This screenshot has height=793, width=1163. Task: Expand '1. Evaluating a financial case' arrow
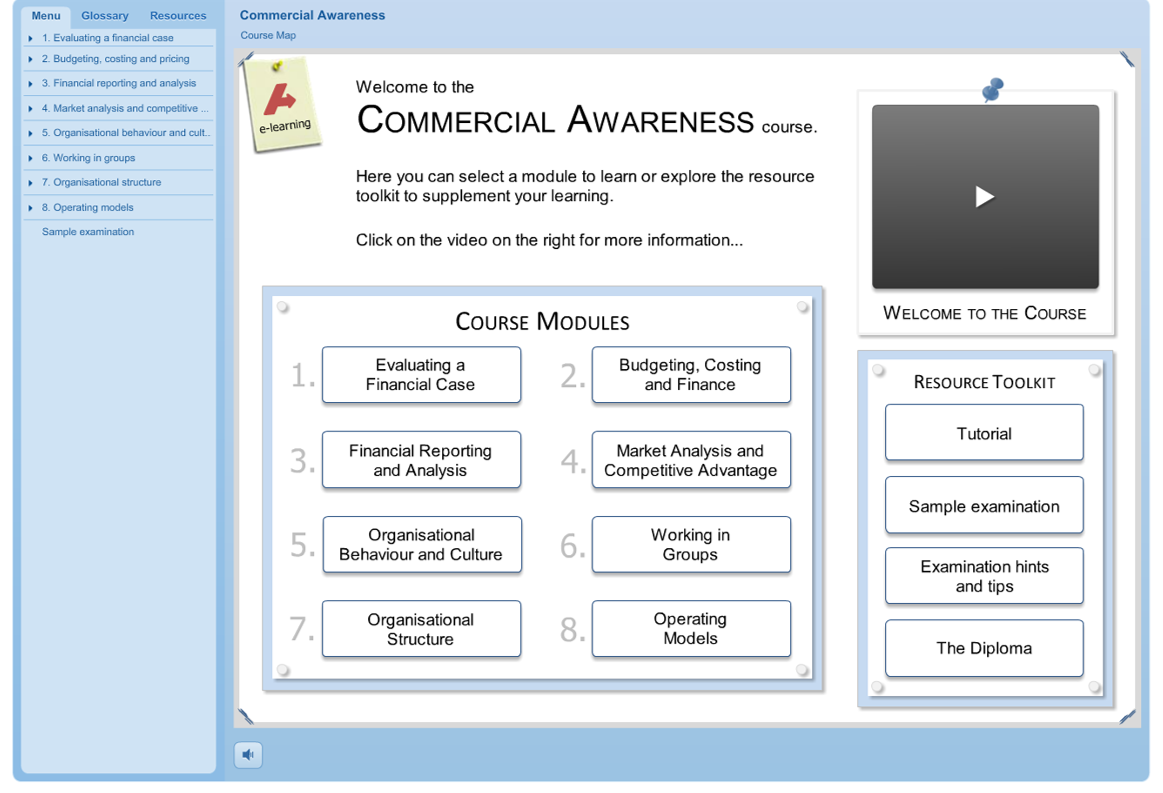pyautogui.click(x=31, y=38)
